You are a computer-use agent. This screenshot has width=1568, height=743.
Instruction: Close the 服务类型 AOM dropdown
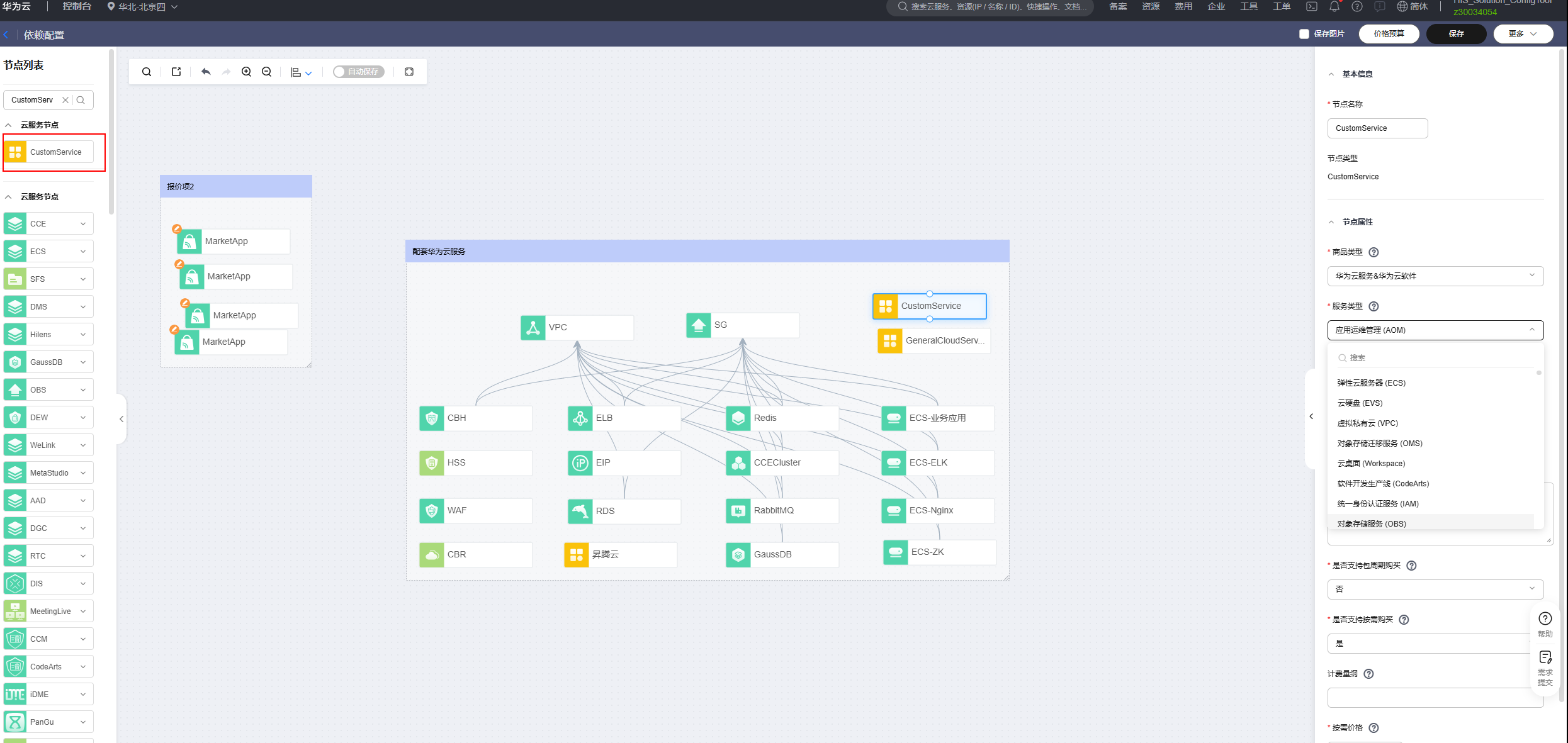(1435, 330)
